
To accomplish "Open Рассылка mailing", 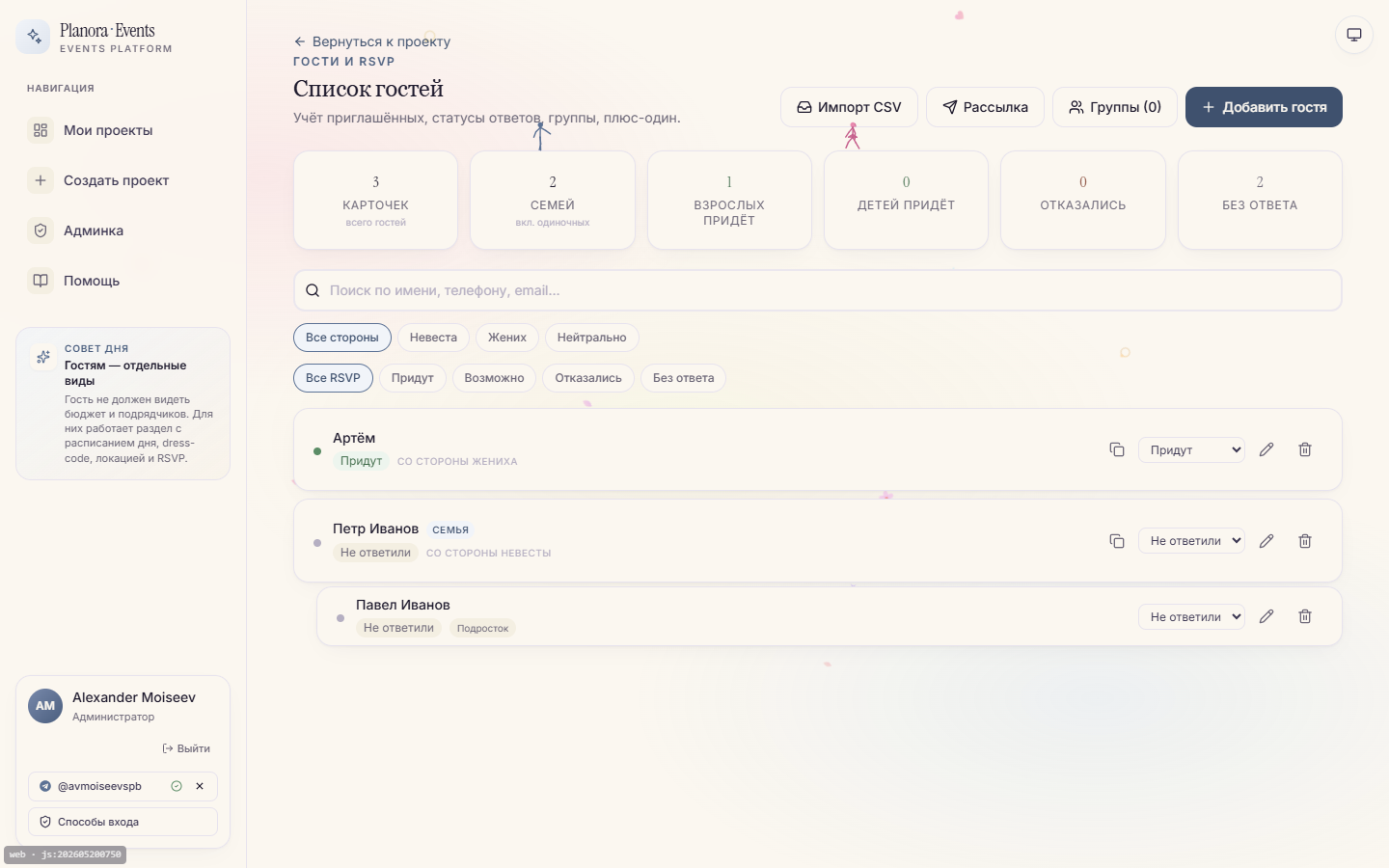I will coord(985,107).
